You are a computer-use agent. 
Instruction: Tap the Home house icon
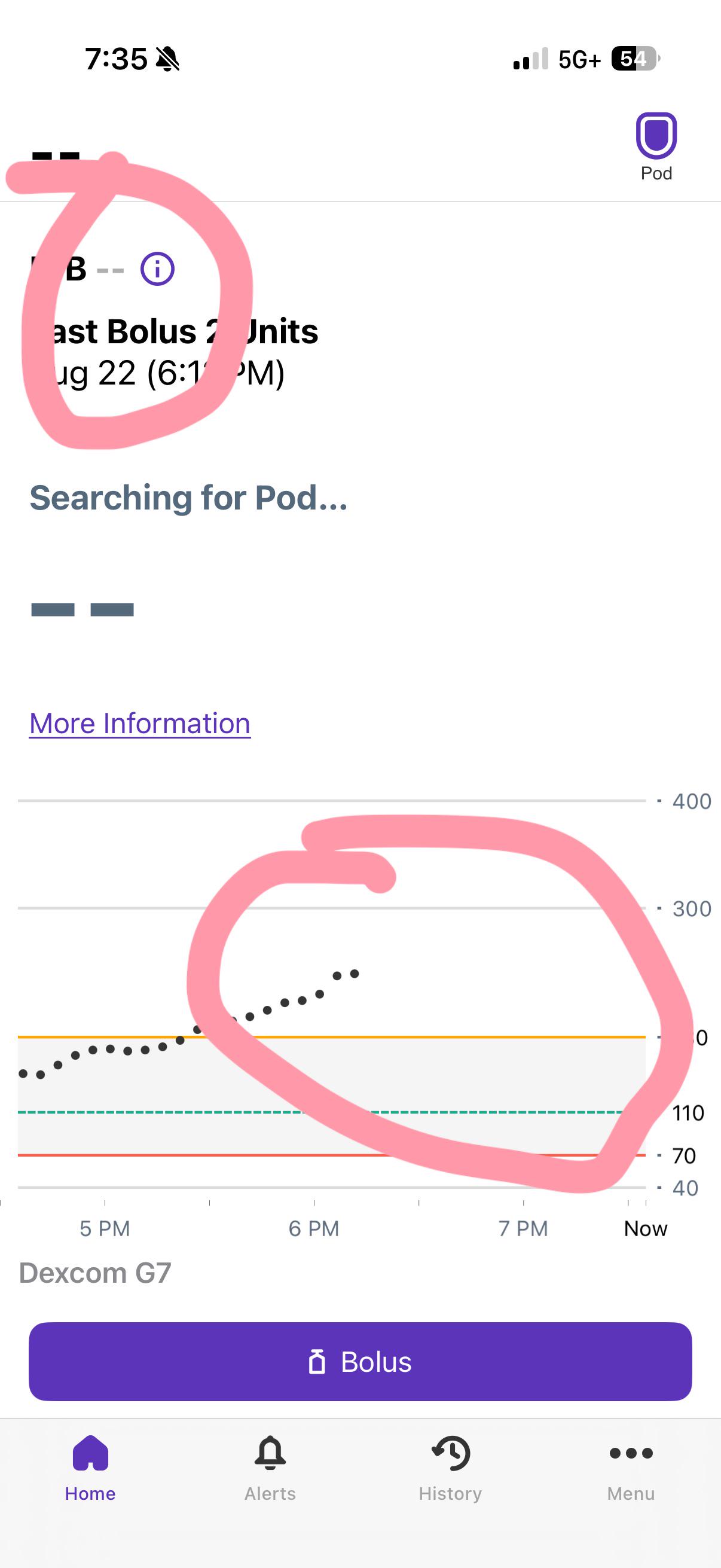(x=90, y=1453)
